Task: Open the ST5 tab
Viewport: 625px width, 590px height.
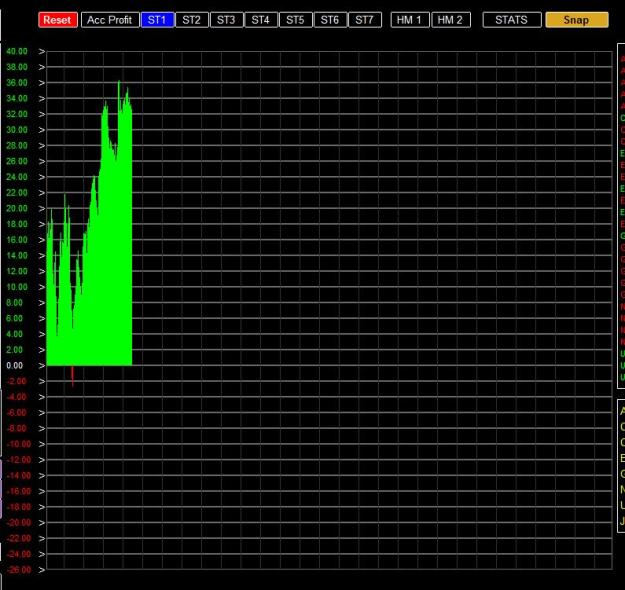Action: click(296, 20)
